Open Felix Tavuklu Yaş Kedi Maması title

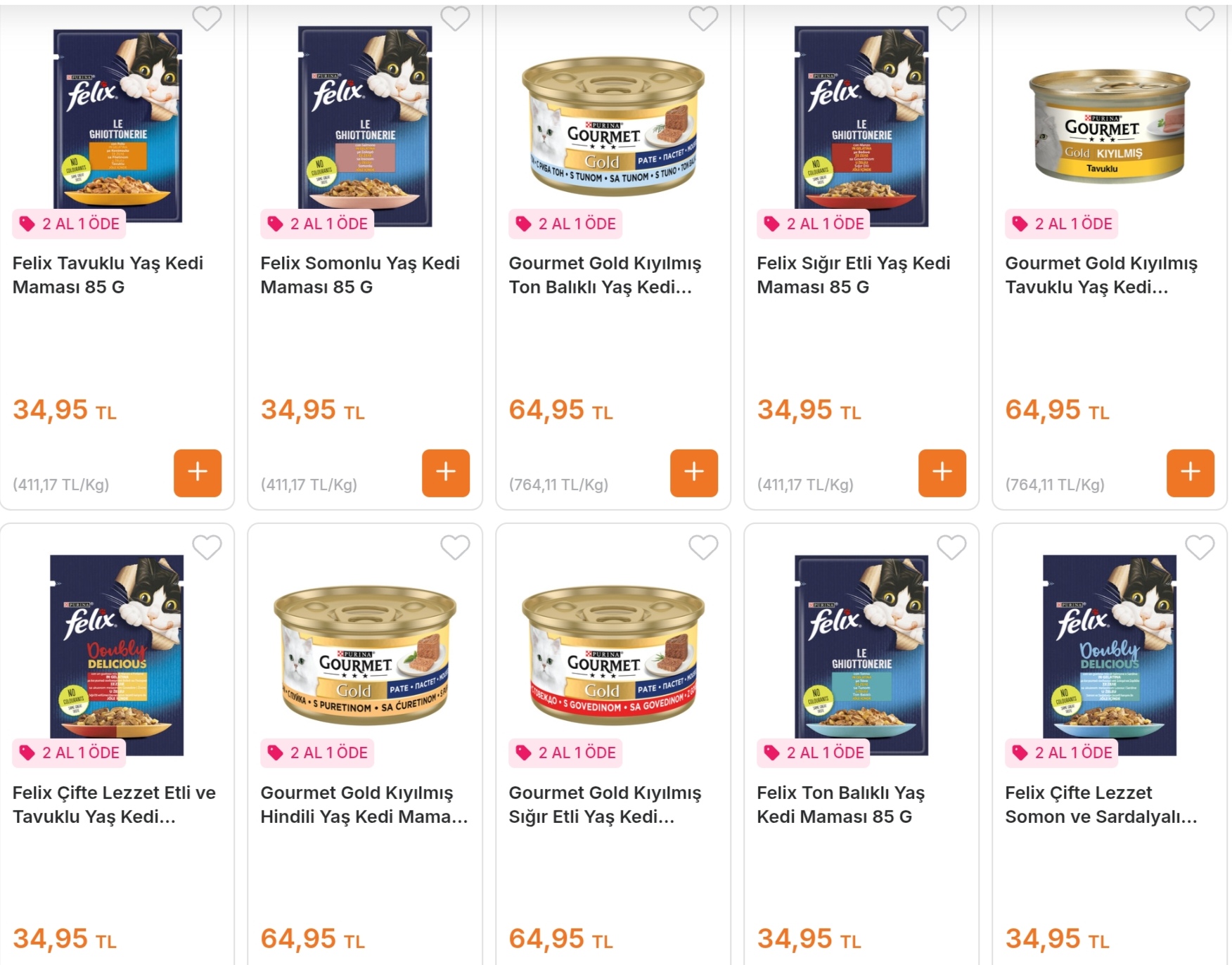point(108,275)
